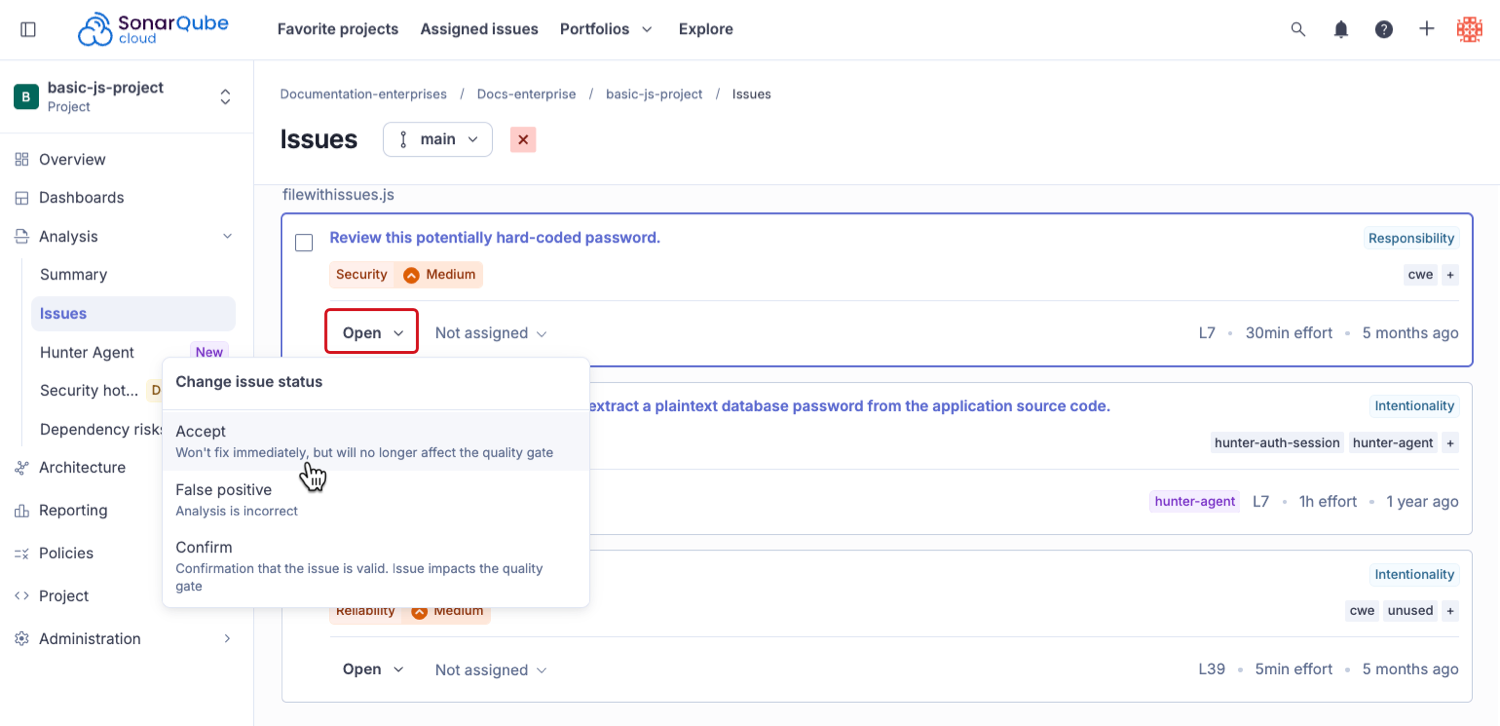1500x726 pixels.
Task: Go to Favorite projects
Action: (x=338, y=30)
